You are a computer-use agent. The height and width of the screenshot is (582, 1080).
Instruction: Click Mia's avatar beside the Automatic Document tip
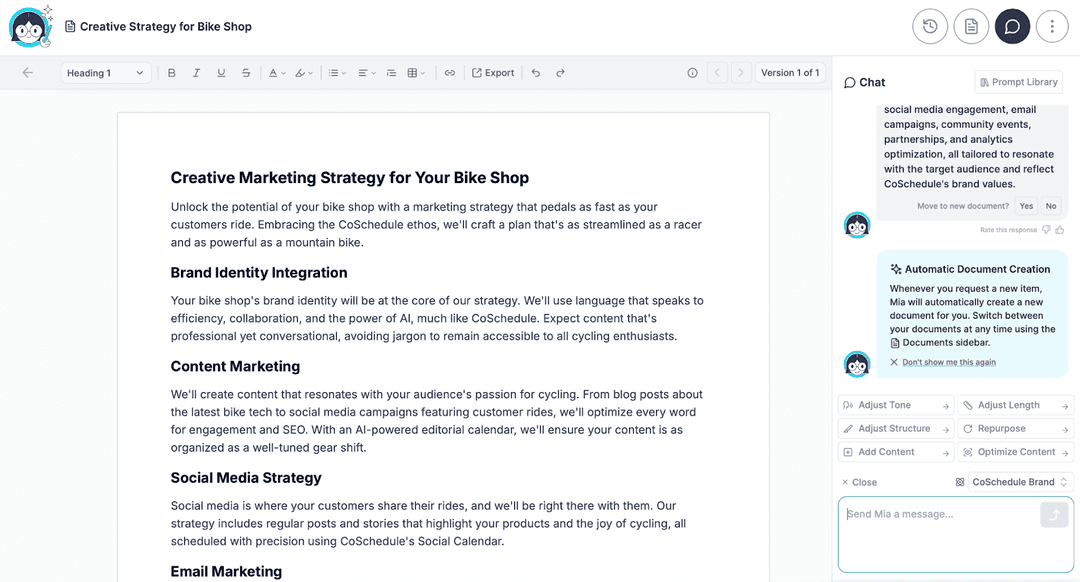(857, 364)
